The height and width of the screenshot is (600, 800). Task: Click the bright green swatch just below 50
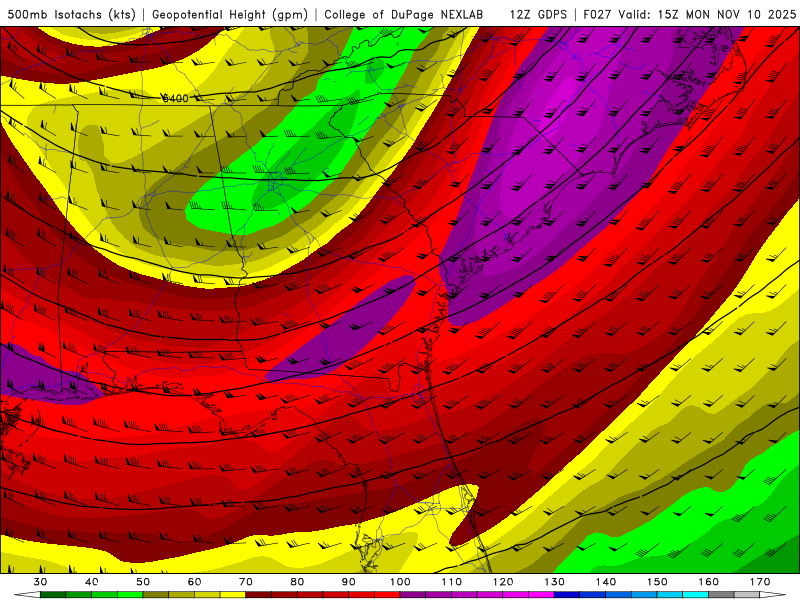pyautogui.click(x=130, y=594)
